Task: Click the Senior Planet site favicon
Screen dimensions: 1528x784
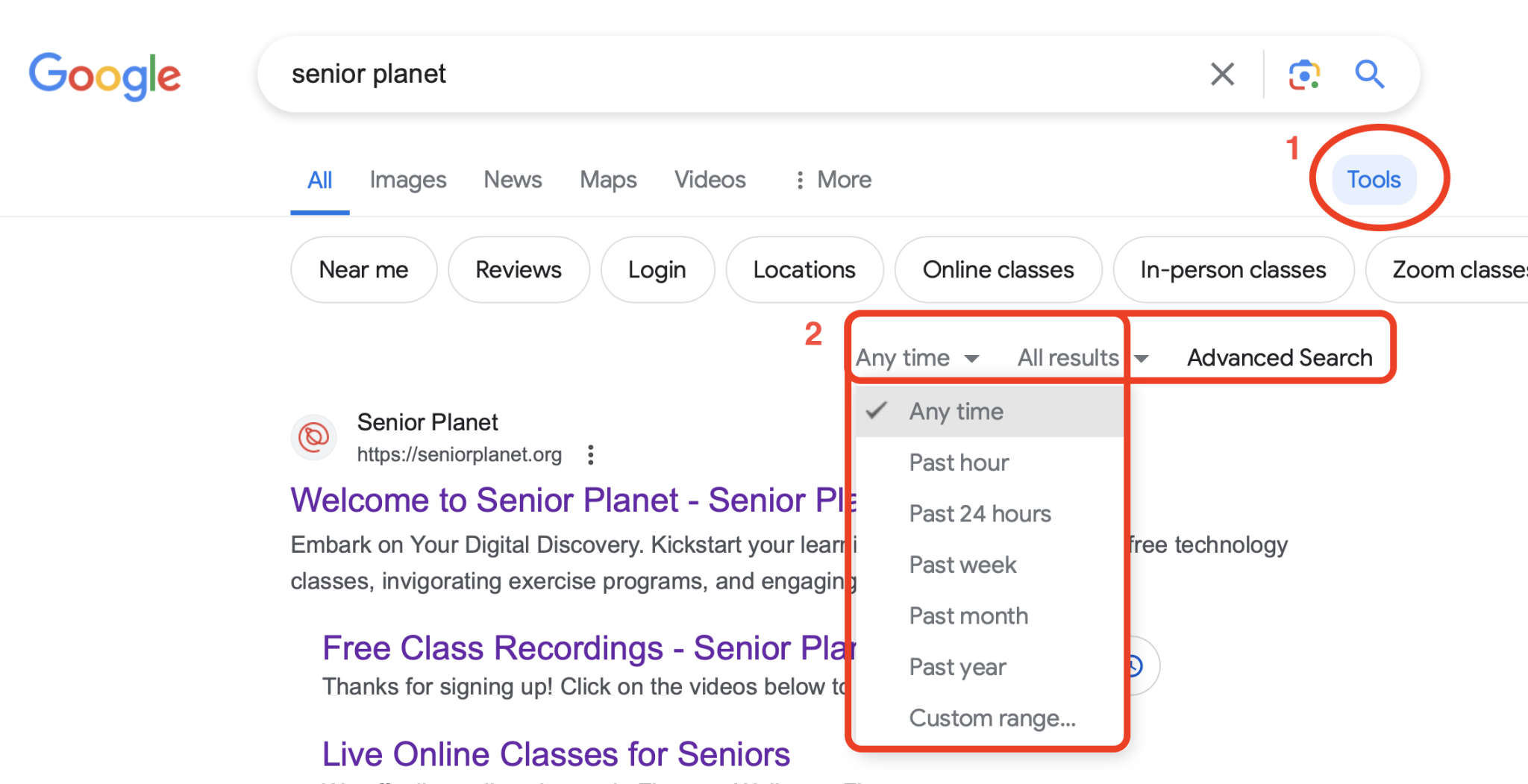Action: (x=313, y=437)
